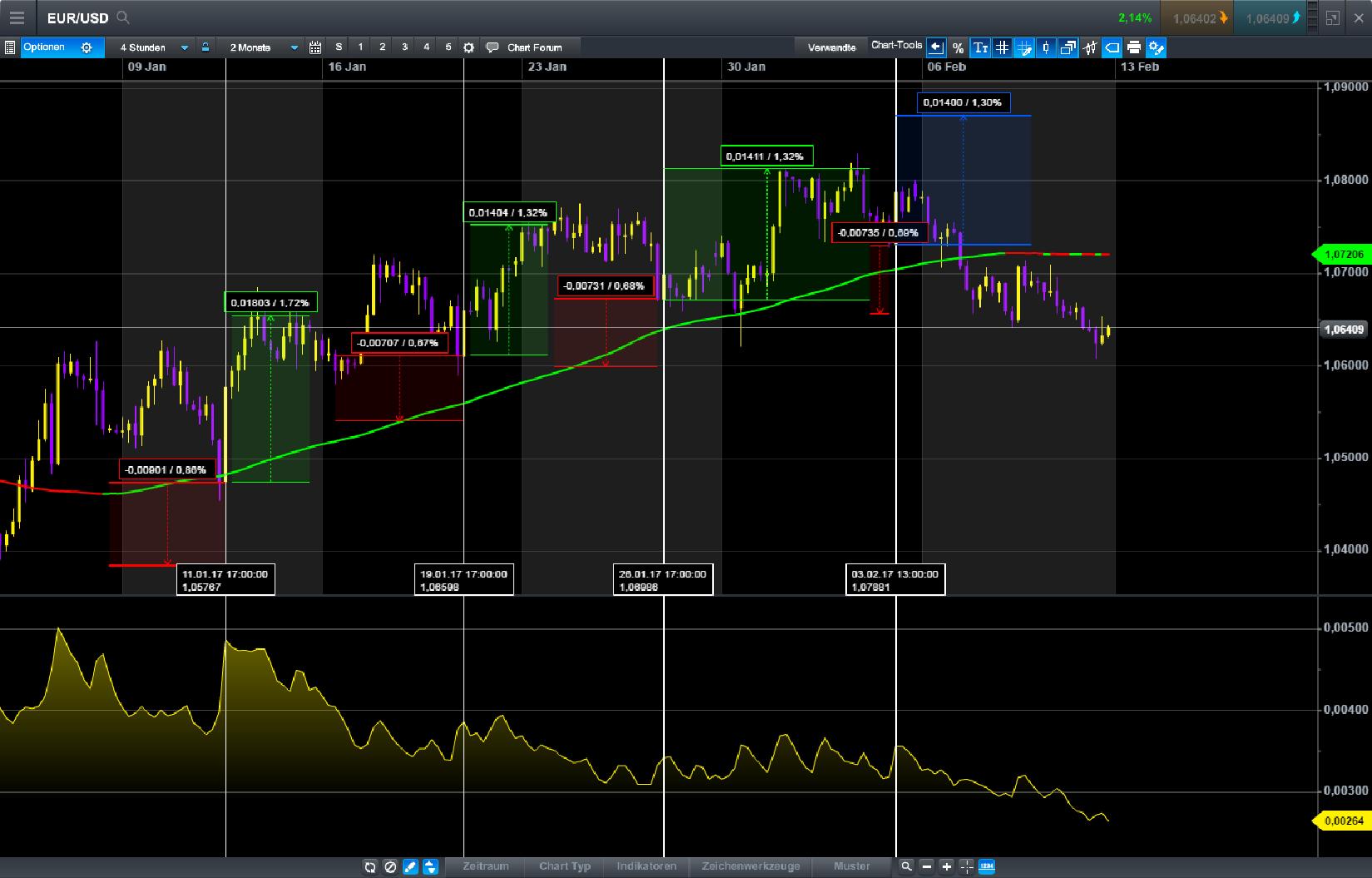Image resolution: width=1372 pixels, height=878 pixels.
Task: Open the percentage scale icon
Action: [x=958, y=47]
